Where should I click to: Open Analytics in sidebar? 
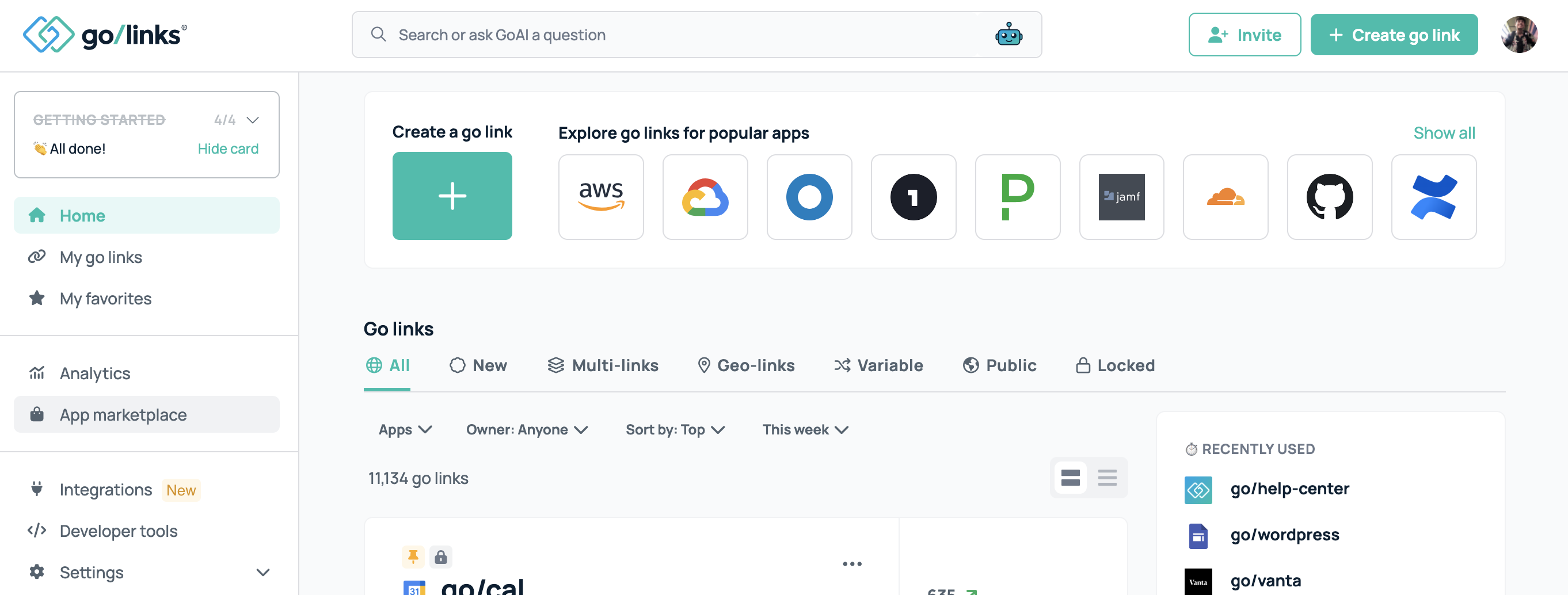(x=147, y=373)
